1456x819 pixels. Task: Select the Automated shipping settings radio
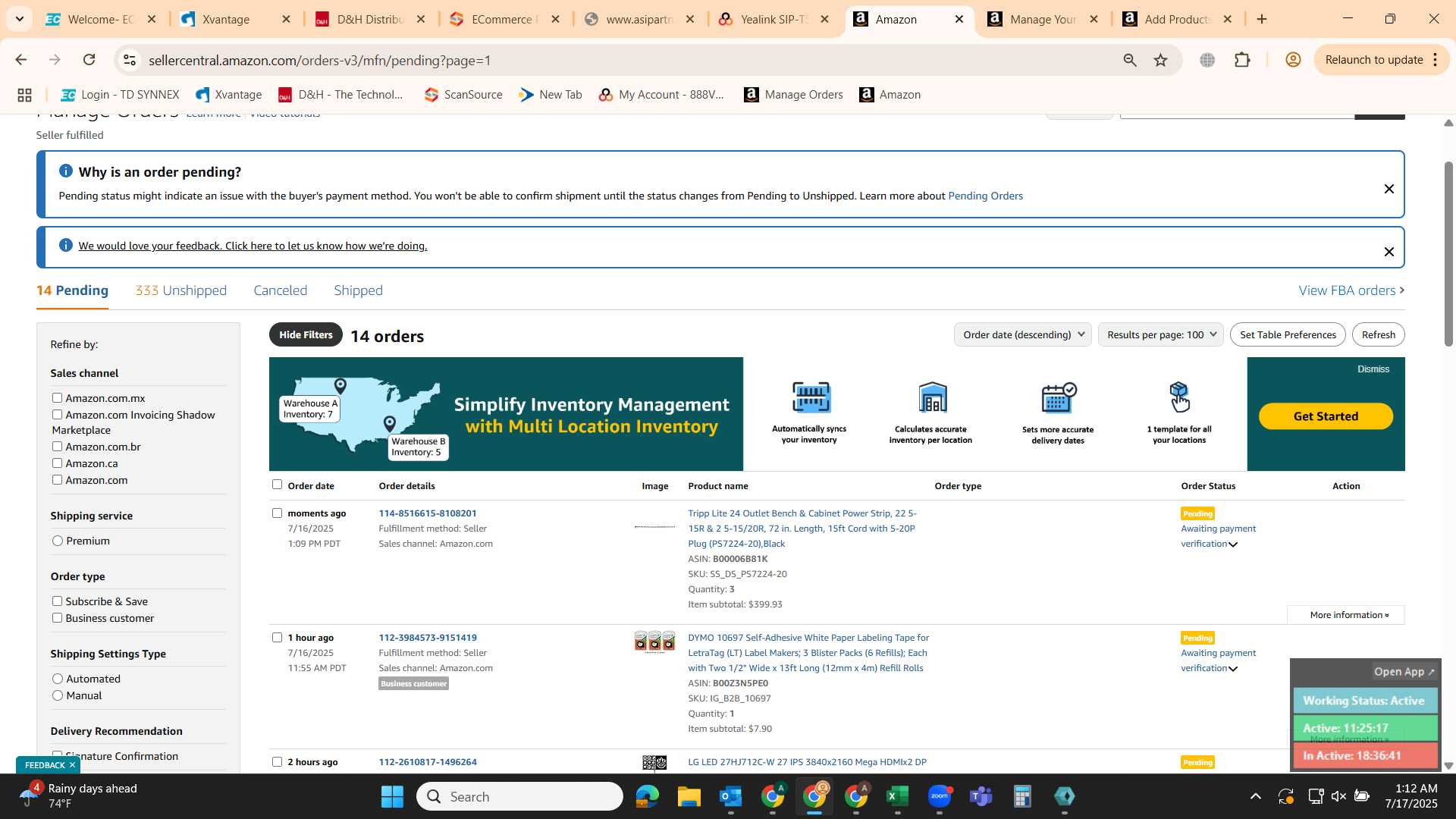58,679
